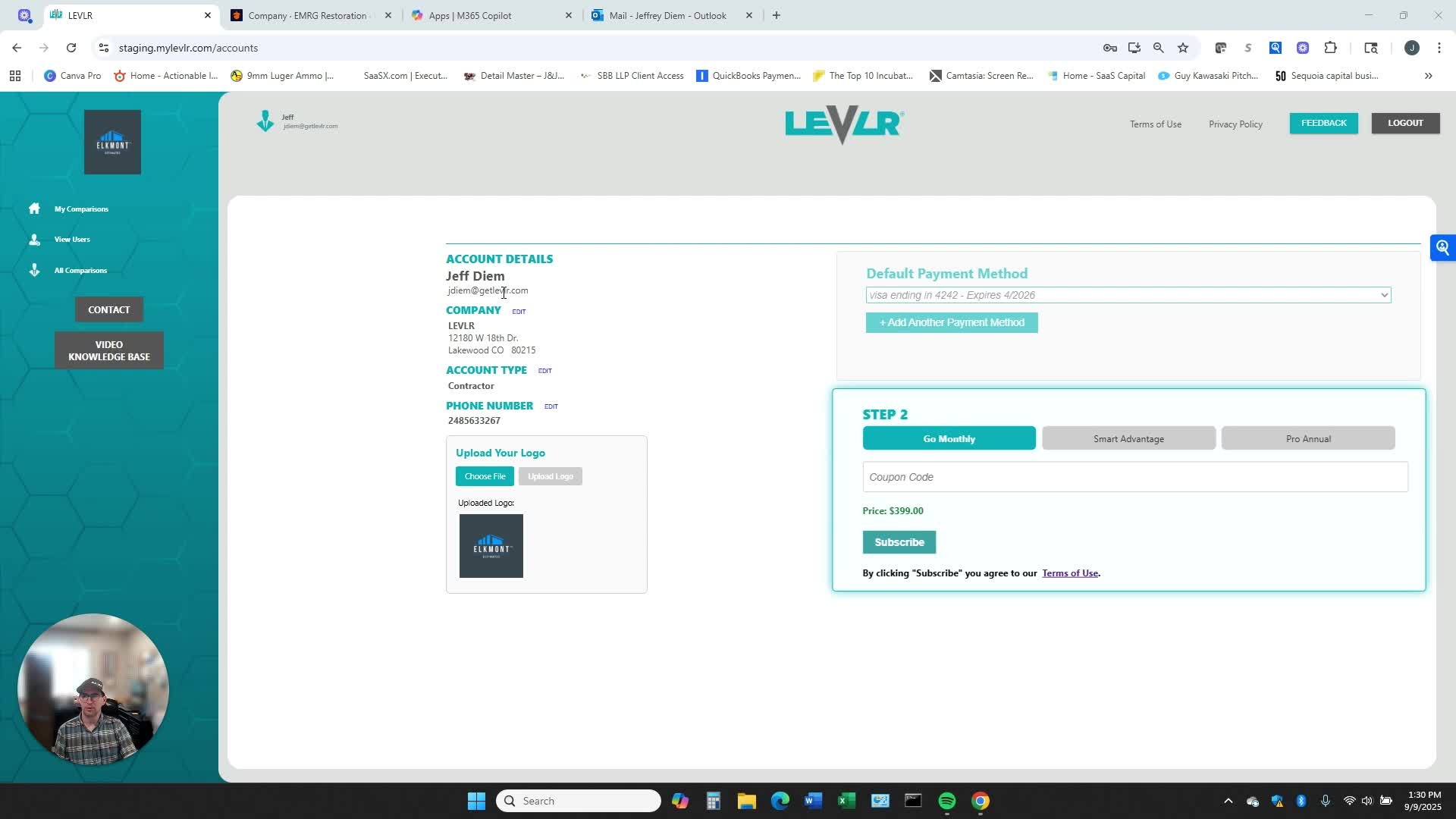Expand the system tray hidden icons arrow
Image resolution: width=1456 pixels, height=819 pixels.
[x=1228, y=801]
